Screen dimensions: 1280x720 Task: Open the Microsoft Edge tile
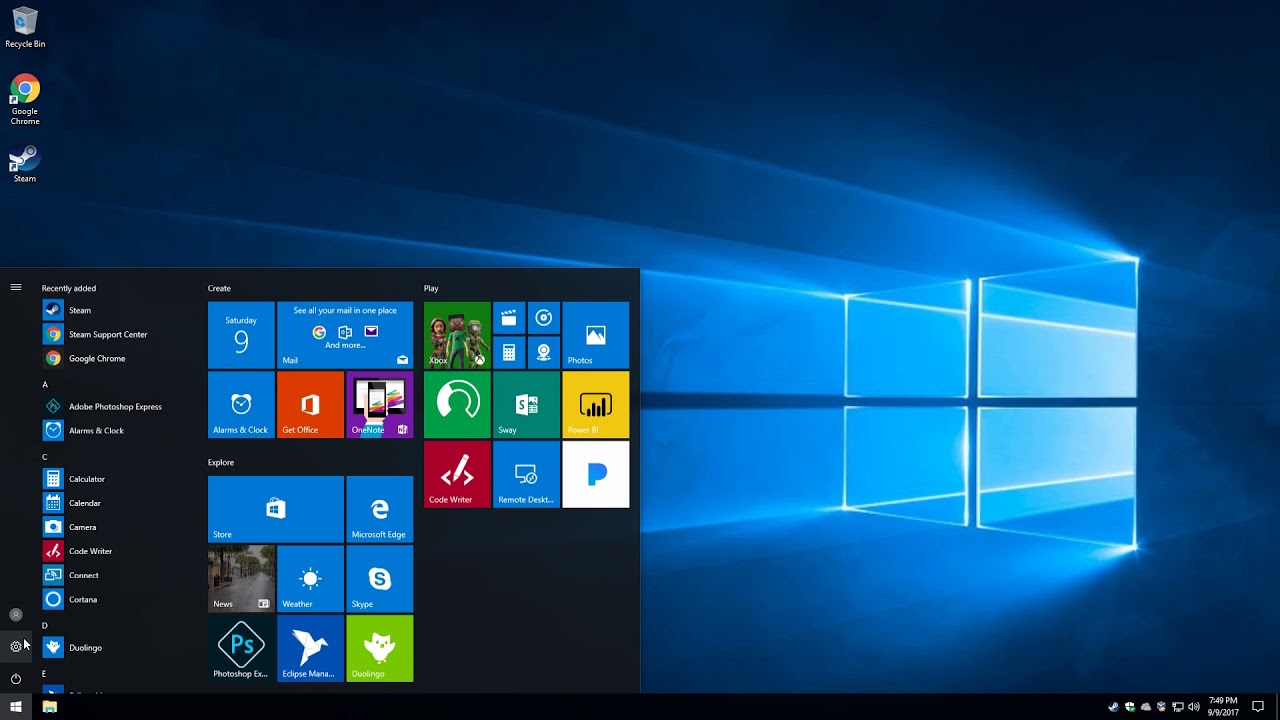(x=379, y=509)
